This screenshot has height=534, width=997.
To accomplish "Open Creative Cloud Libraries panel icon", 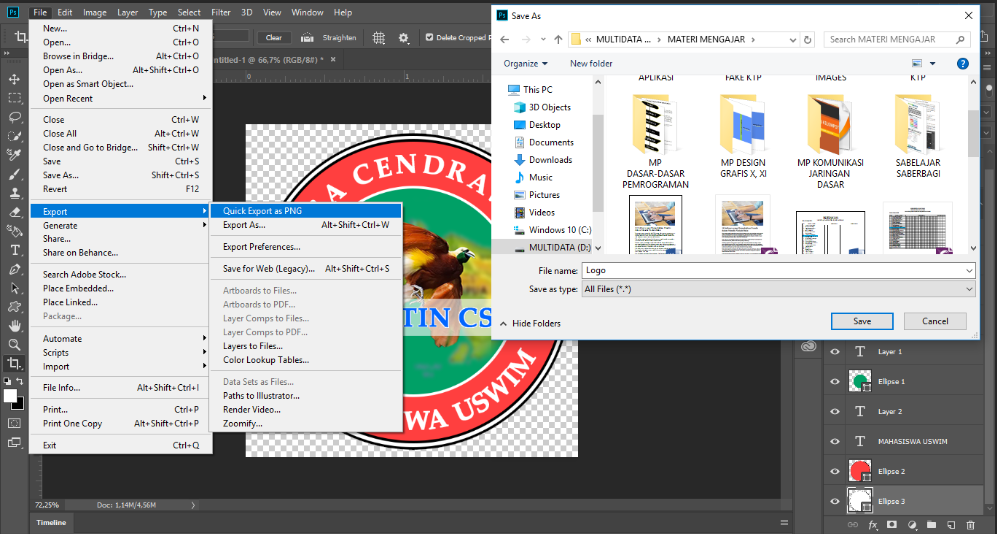I will coord(808,346).
